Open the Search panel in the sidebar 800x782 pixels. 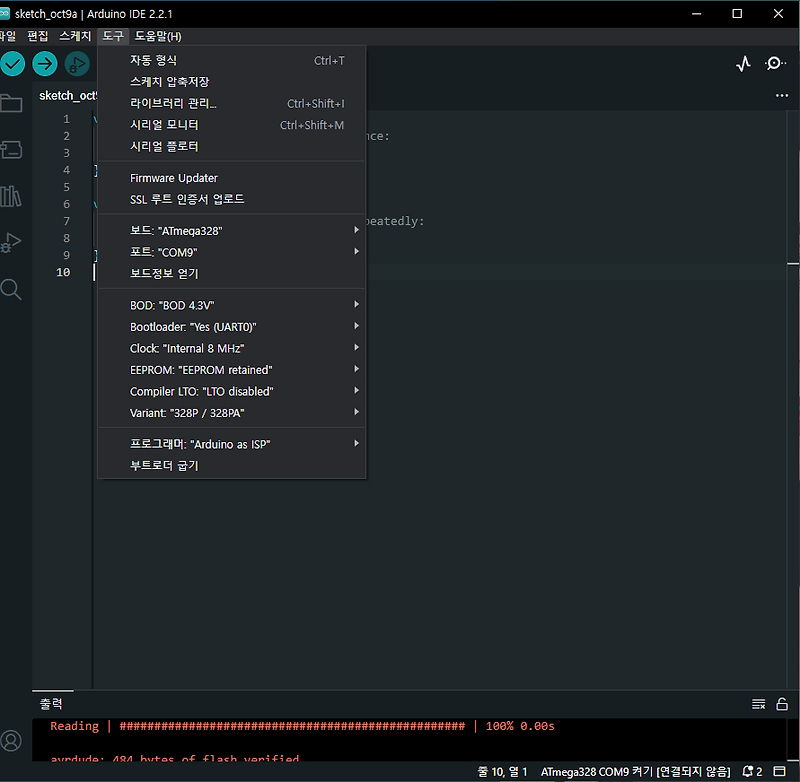point(11,289)
